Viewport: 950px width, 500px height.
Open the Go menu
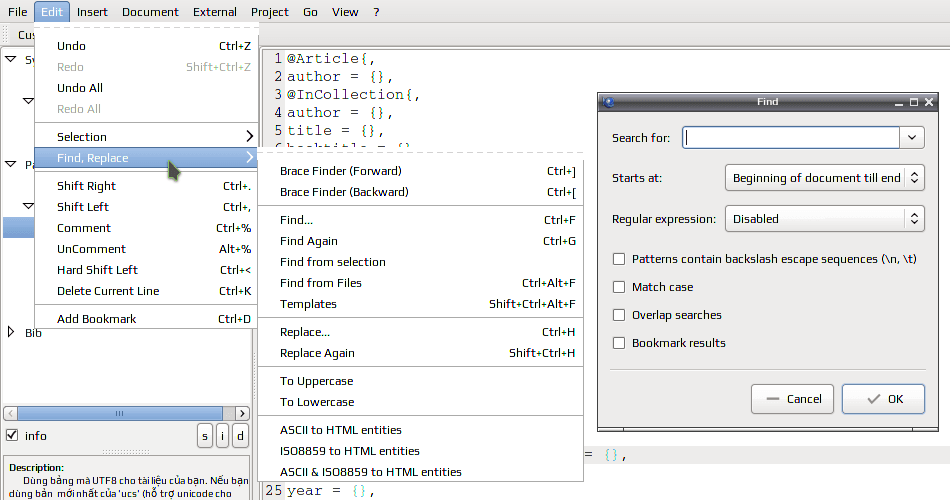[x=310, y=12]
